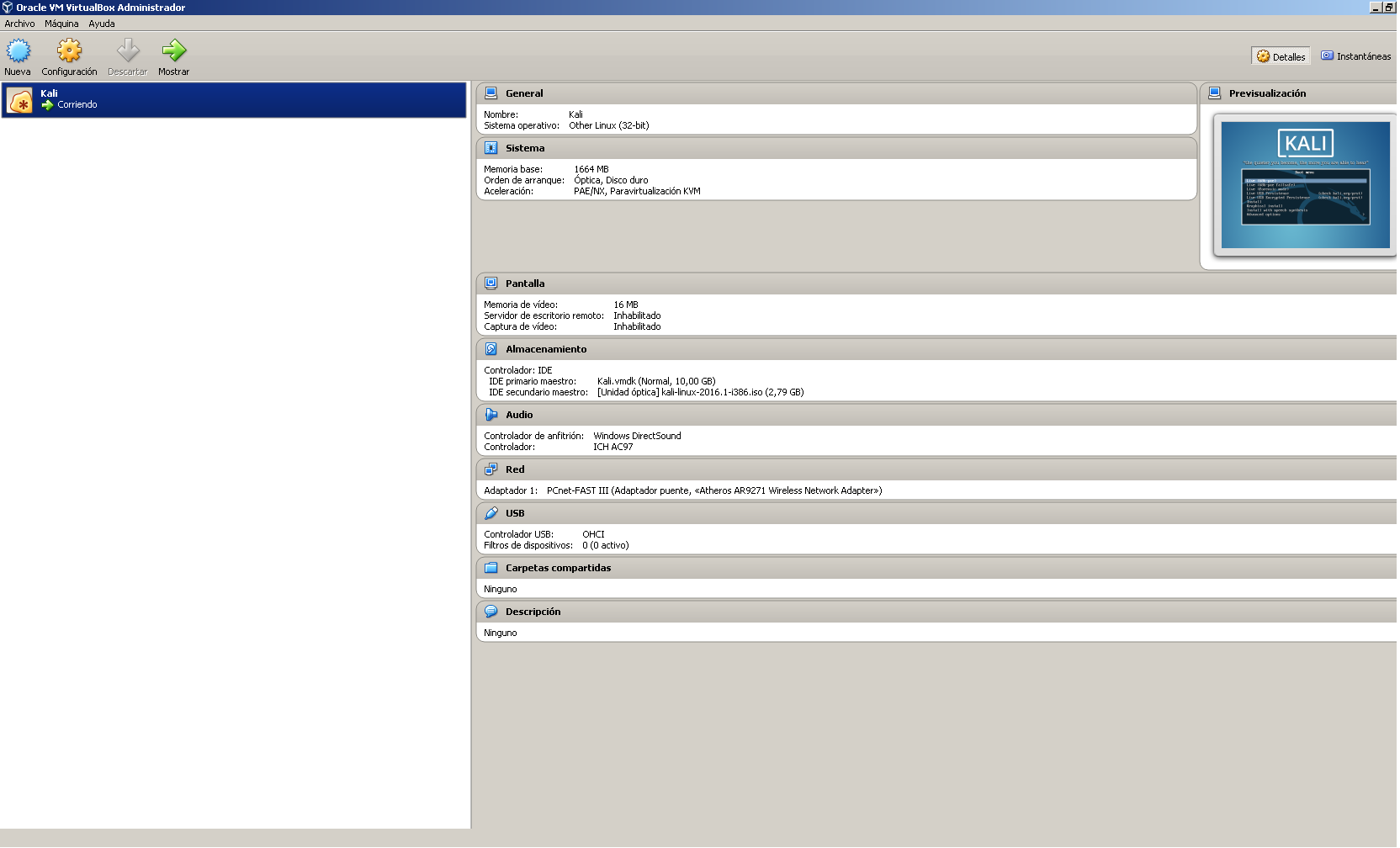Viewport: 1400px width, 848px height.
Task: Click the Red section network icon
Action: pyautogui.click(x=491, y=469)
